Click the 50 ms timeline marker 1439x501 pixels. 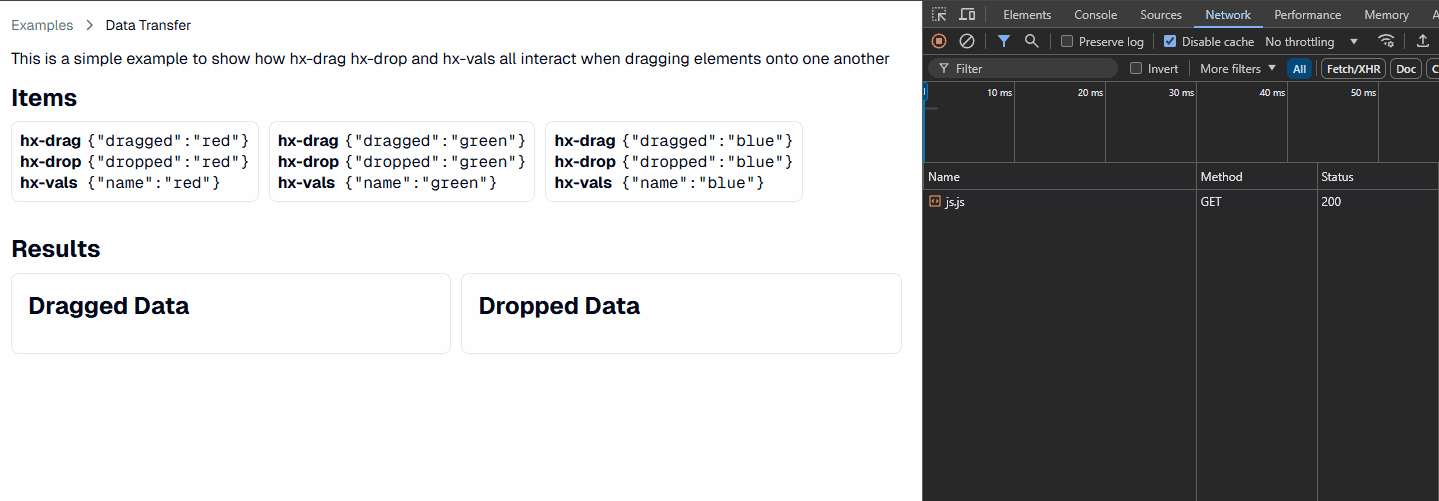(1363, 92)
